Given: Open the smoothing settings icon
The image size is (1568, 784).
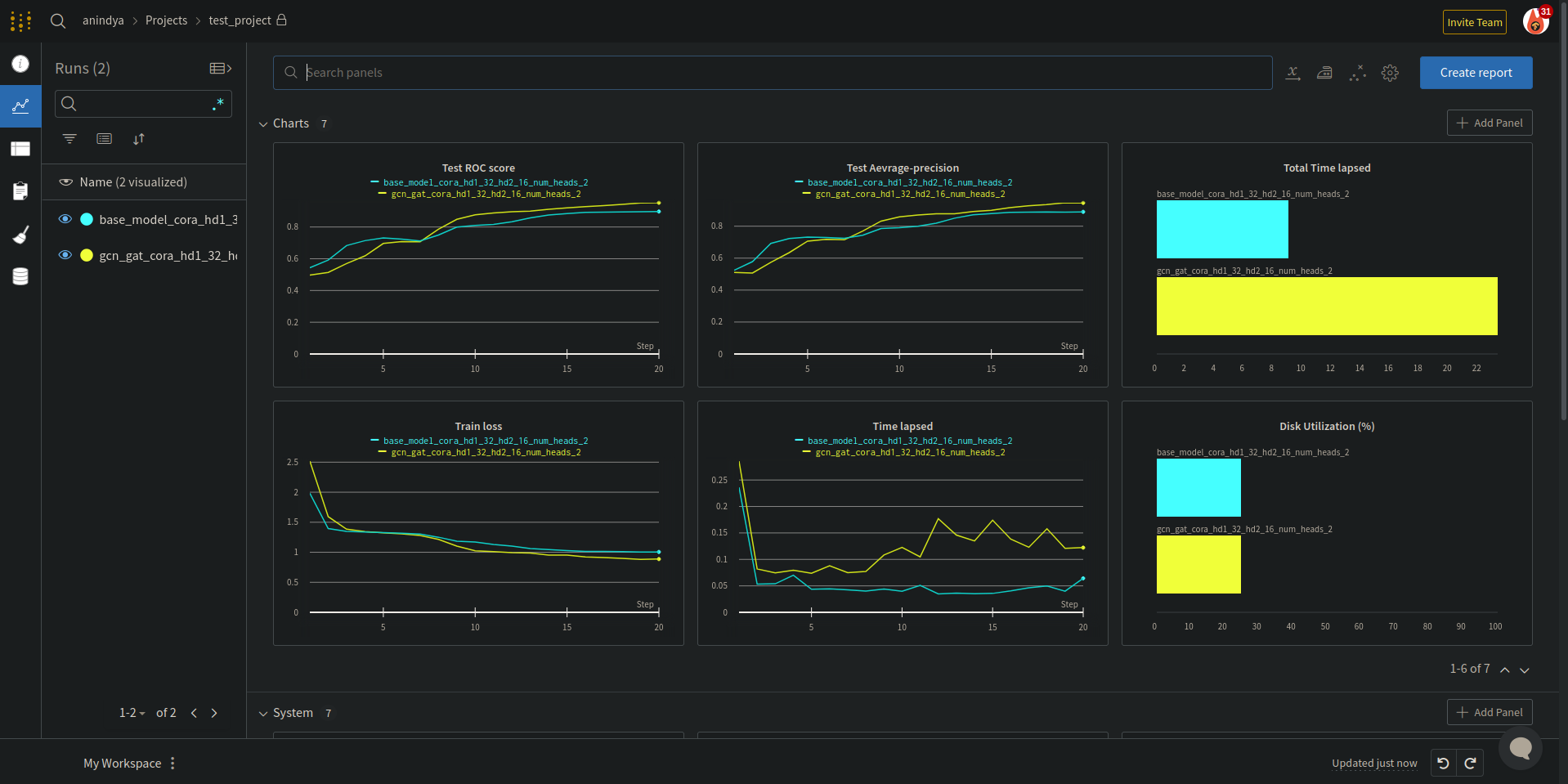Looking at the screenshot, I should (1324, 73).
